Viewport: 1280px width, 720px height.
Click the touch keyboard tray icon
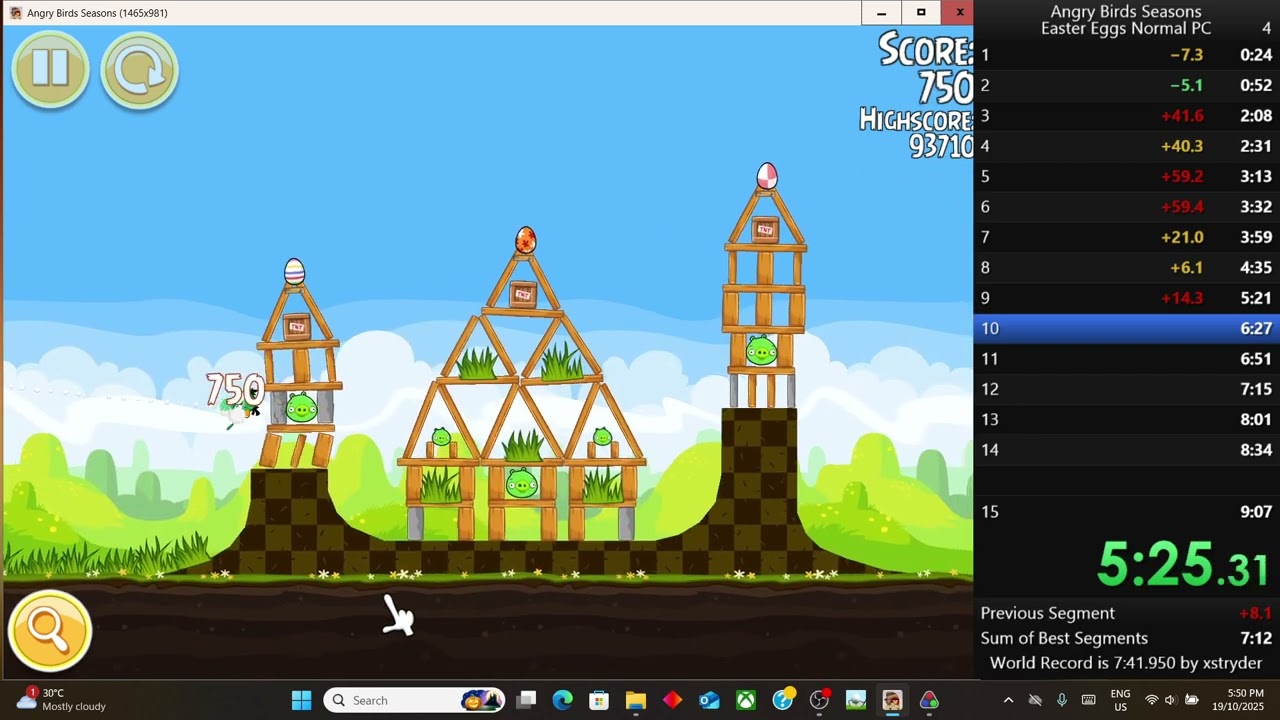click(x=1088, y=700)
